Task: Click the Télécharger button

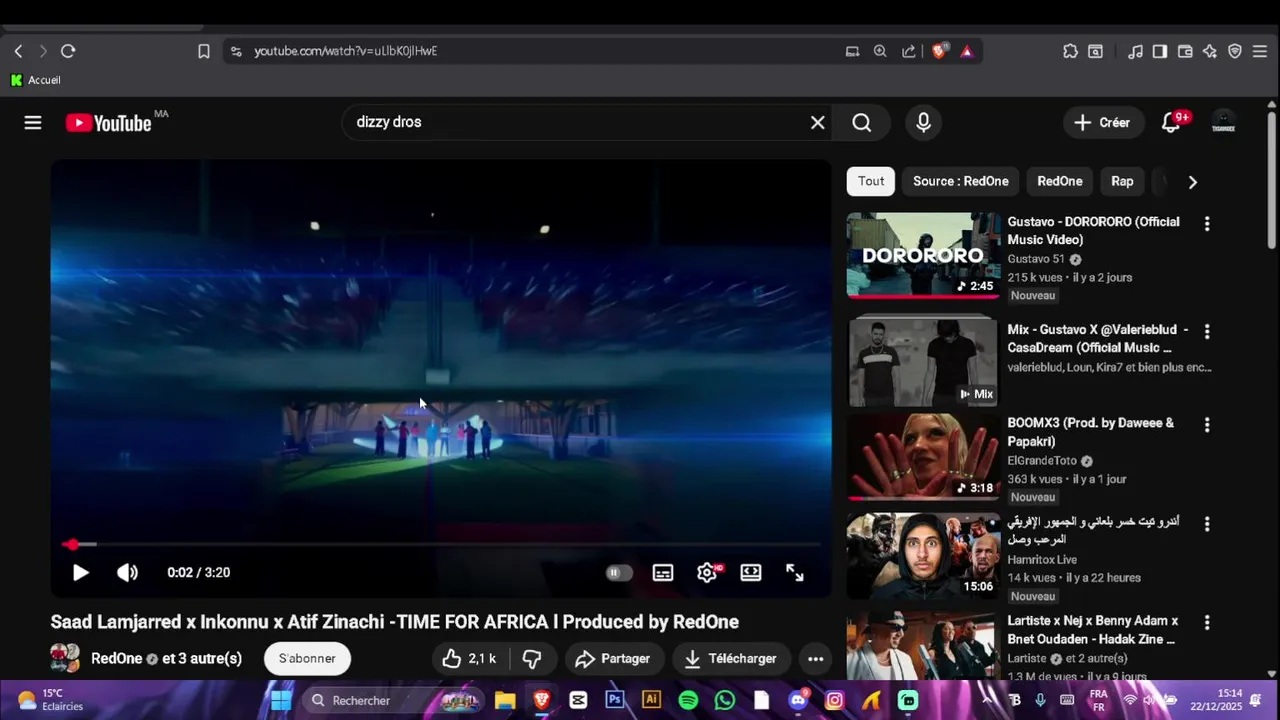Action: (730, 658)
